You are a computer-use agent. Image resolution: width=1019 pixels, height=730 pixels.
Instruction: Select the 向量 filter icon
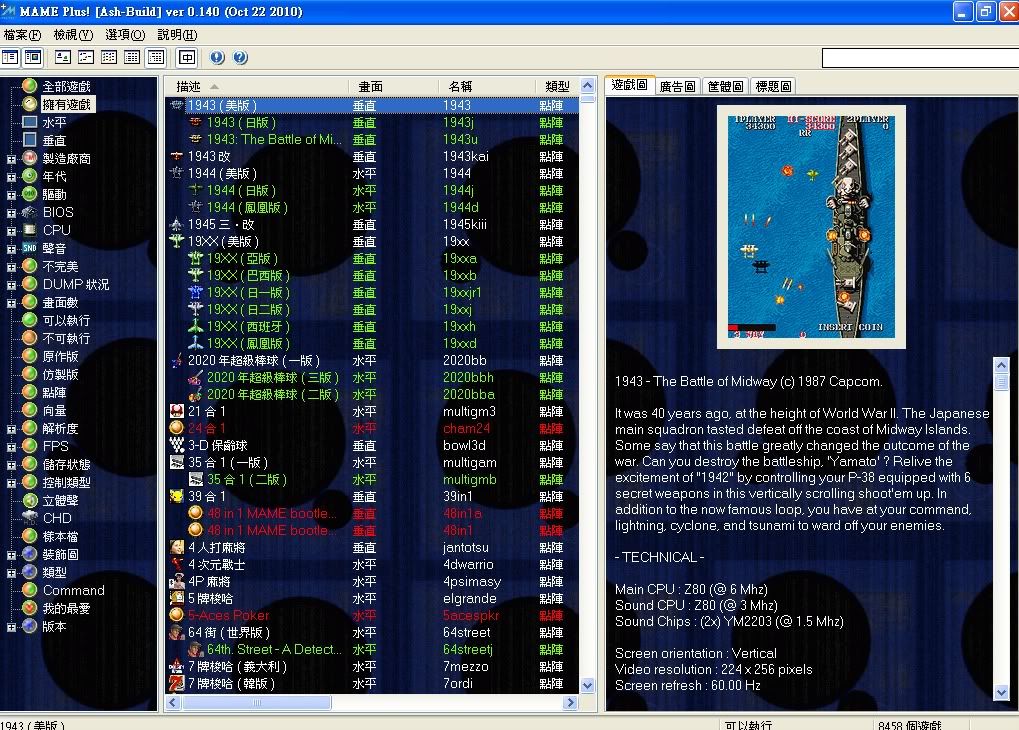click(29, 410)
